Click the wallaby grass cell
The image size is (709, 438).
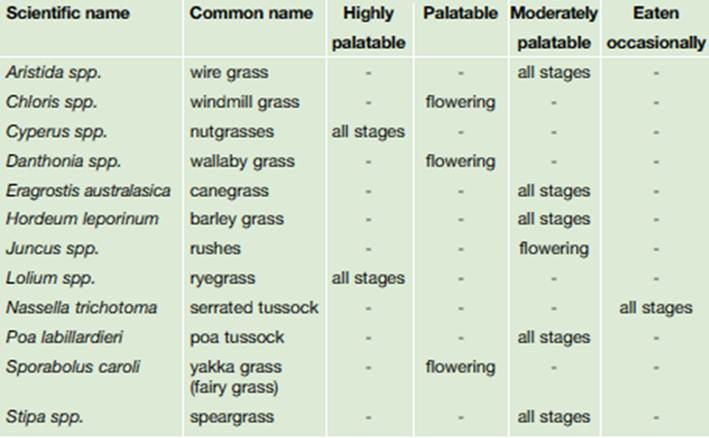tap(240, 161)
